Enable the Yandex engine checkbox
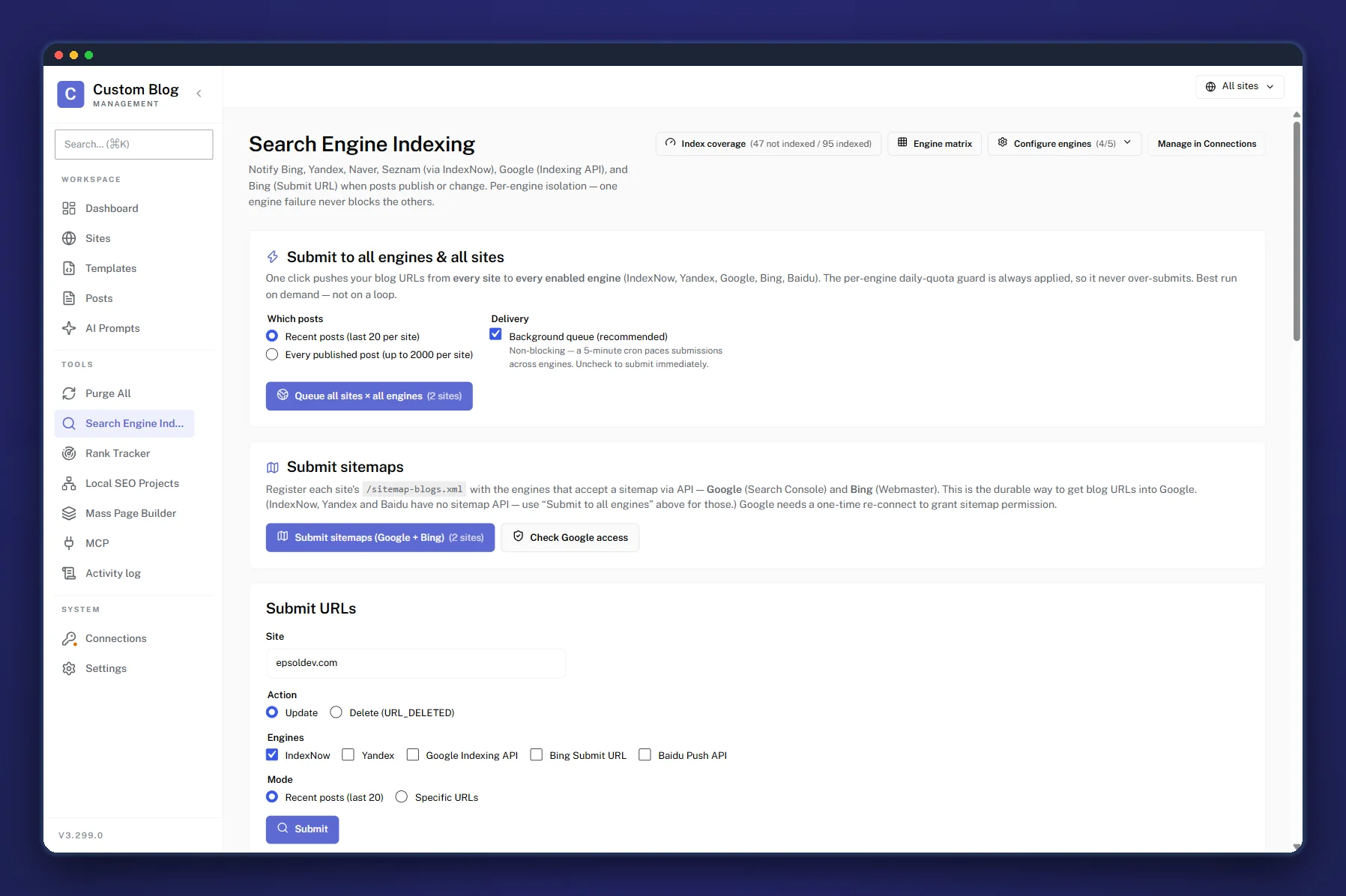The height and width of the screenshot is (896, 1346). (x=348, y=754)
